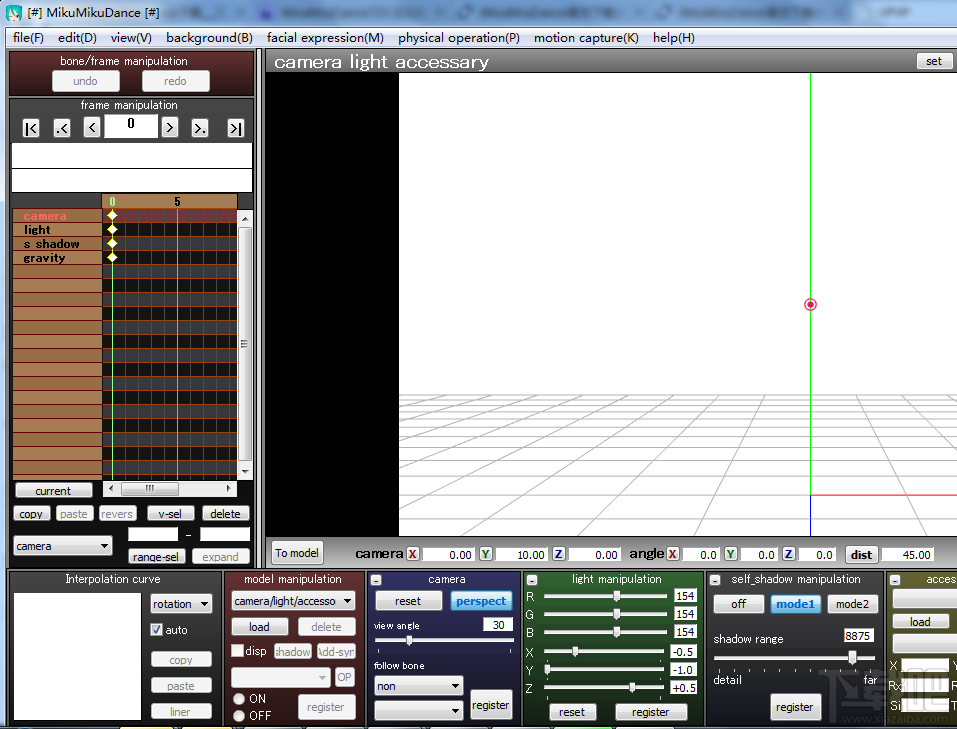Viewport: 957px width, 729px height.
Task: Expand the follow bone 'non' dropdown
Action: pyautogui.click(x=419, y=686)
